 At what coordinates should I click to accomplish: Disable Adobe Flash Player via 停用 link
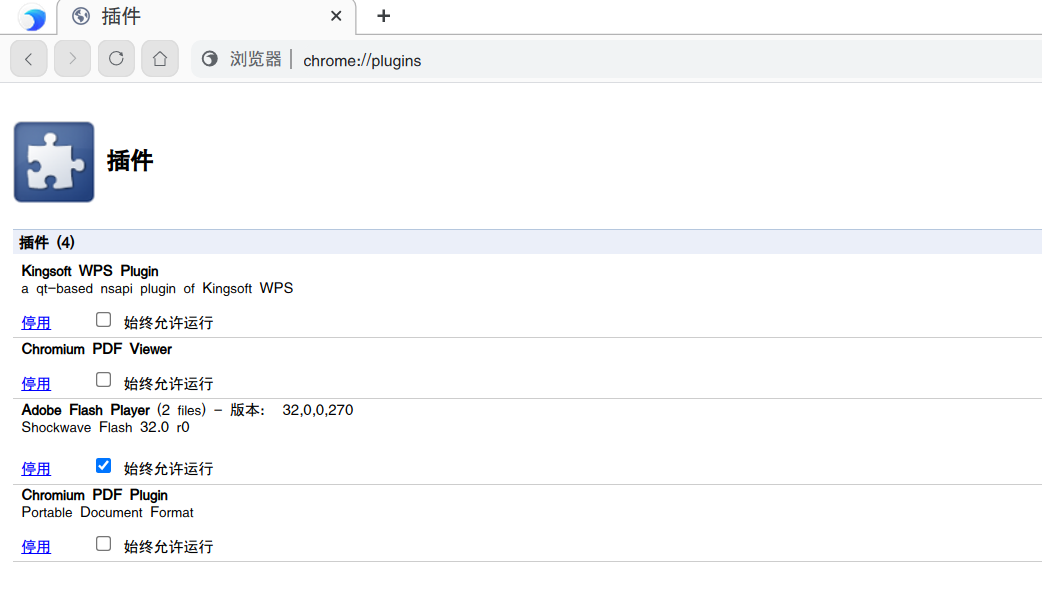[x=36, y=469]
